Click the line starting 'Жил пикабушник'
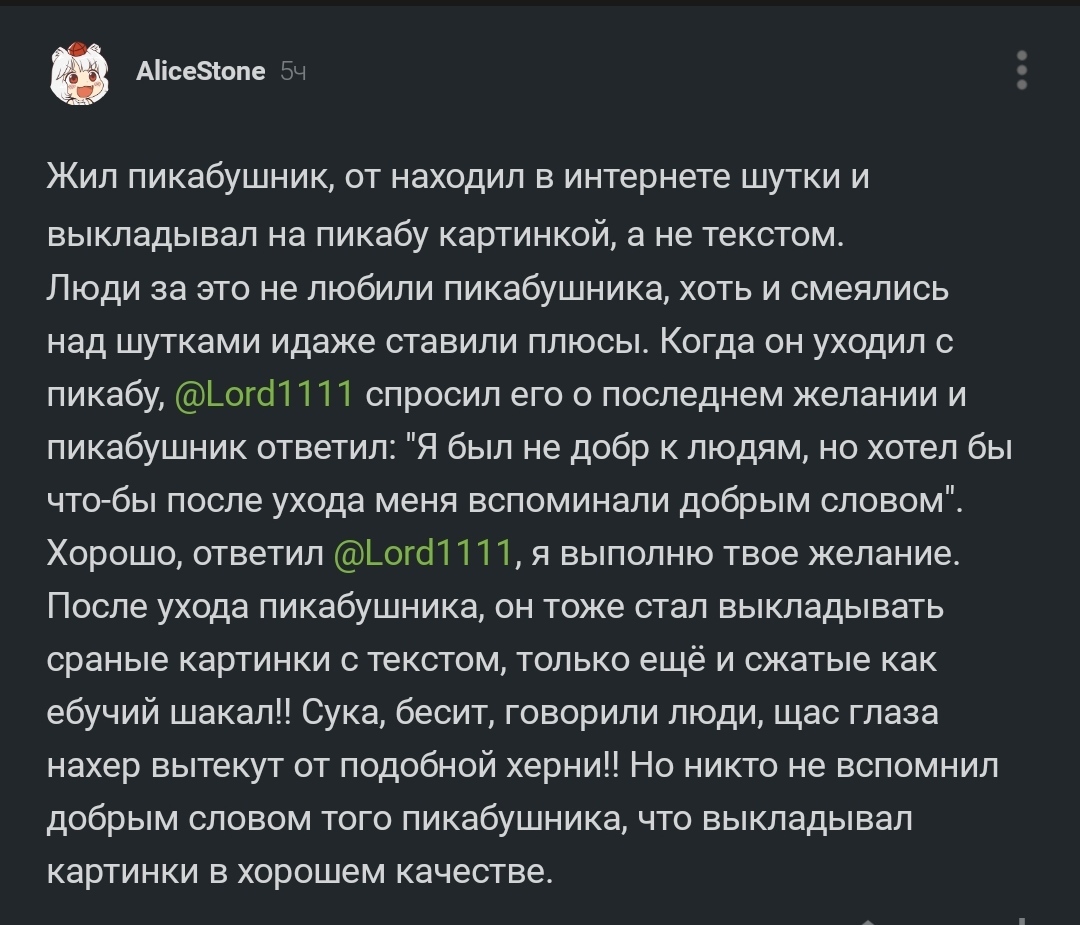1080x925 pixels. [458, 177]
